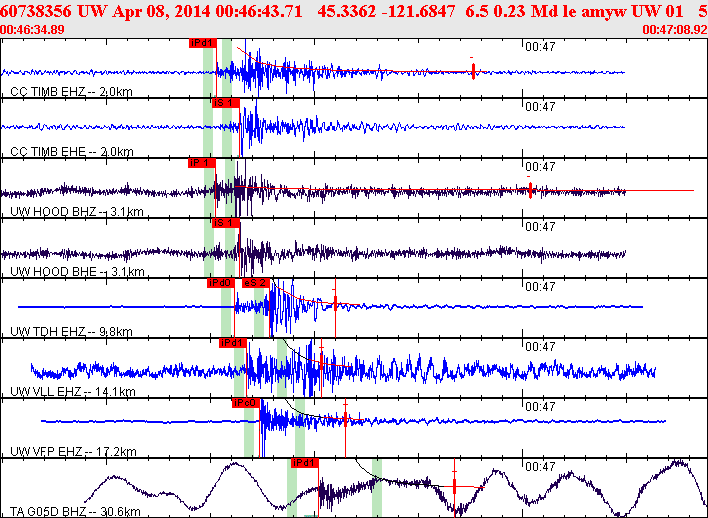This screenshot has width=708, height=518.
Task: Click the coda end marker on UW VLL EHZ trace
Action: [x=321, y=361]
